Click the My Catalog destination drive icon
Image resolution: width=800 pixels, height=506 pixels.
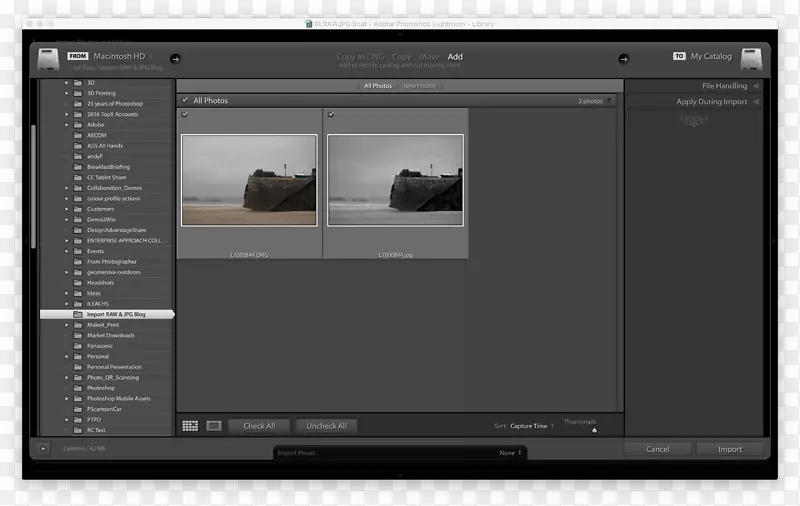point(751,59)
